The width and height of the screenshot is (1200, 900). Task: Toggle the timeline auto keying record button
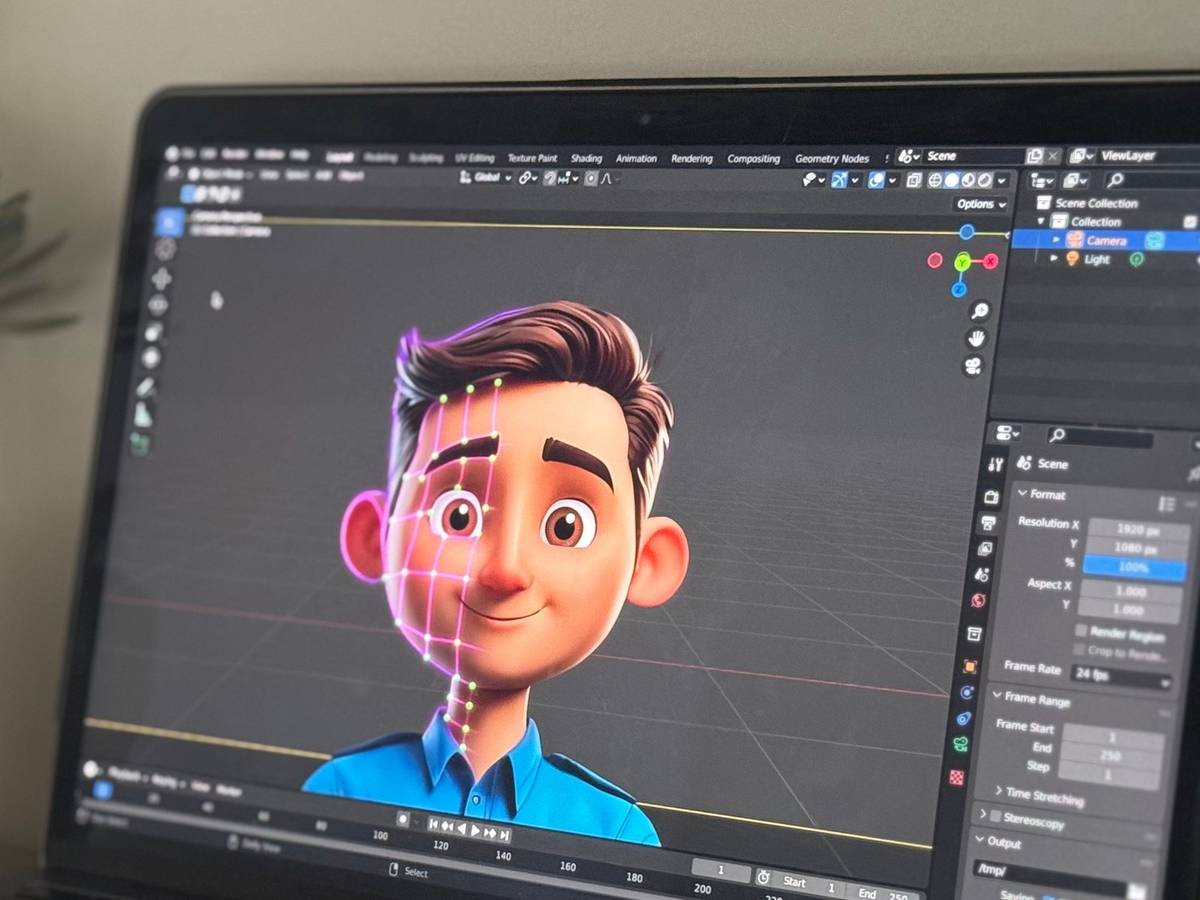pyautogui.click(x=403, y=818)
